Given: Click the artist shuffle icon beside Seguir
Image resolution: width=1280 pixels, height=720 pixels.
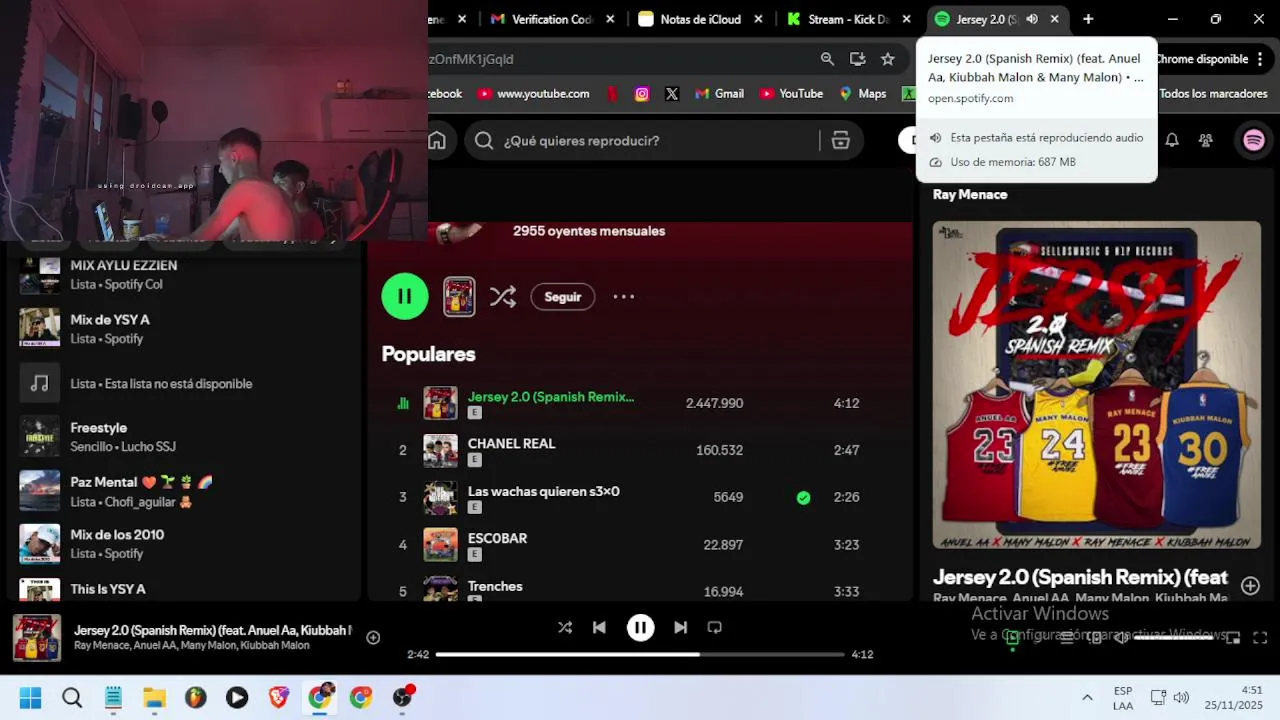Looking at the screenshot, I should click(x=503, y=296).
